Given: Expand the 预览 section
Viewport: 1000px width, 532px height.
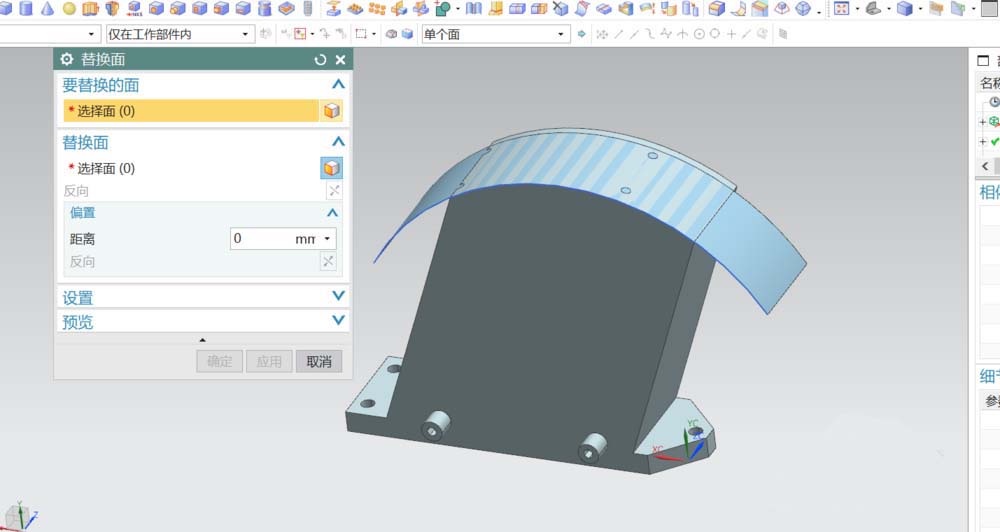Looking at the screenshot, I should tap(203, 321).
